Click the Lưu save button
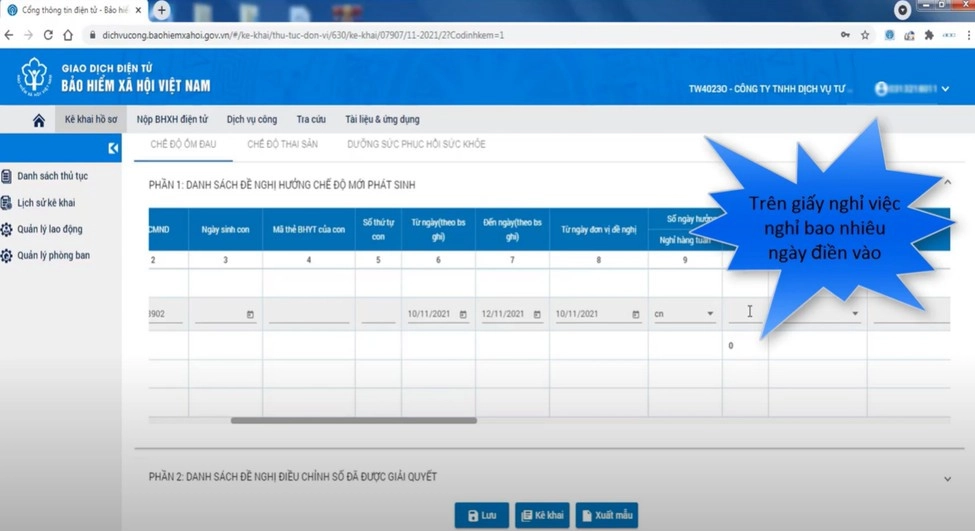The height and width of the screenshot is (531, 975). (x=481, y=515)
